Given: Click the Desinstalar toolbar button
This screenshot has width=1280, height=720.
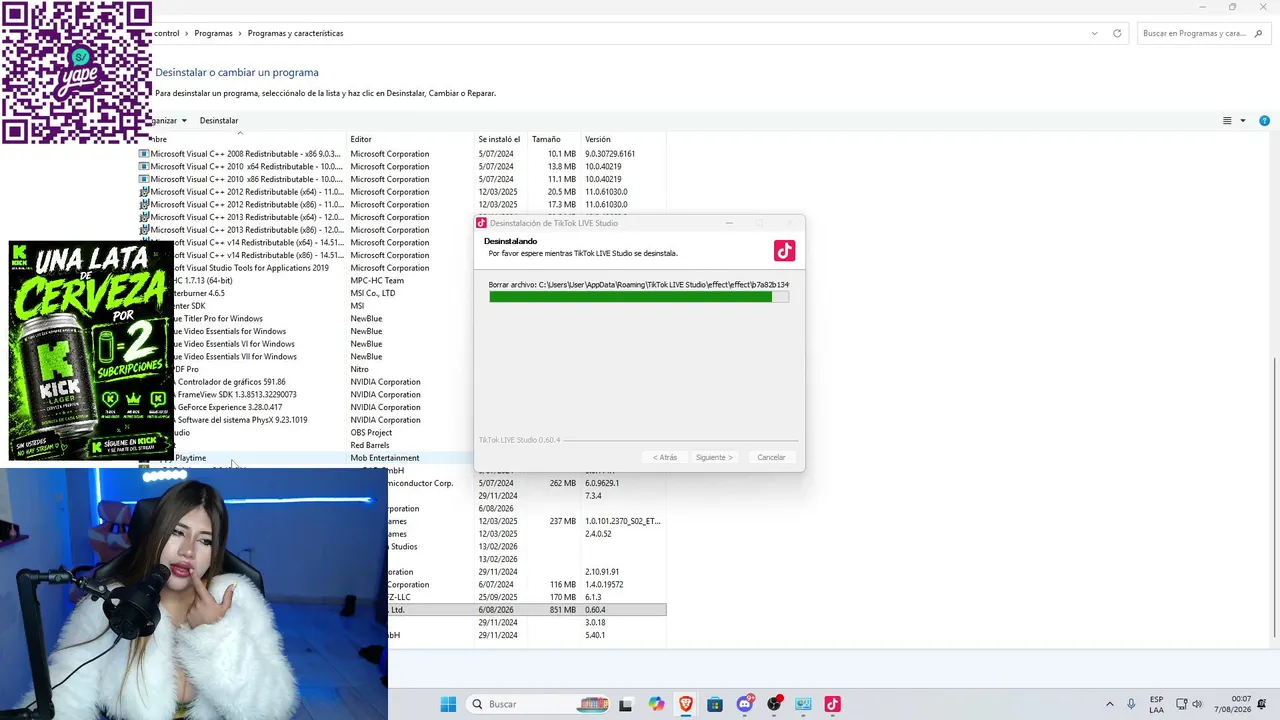Looking at the screenshot, I should tap(218, 120).
